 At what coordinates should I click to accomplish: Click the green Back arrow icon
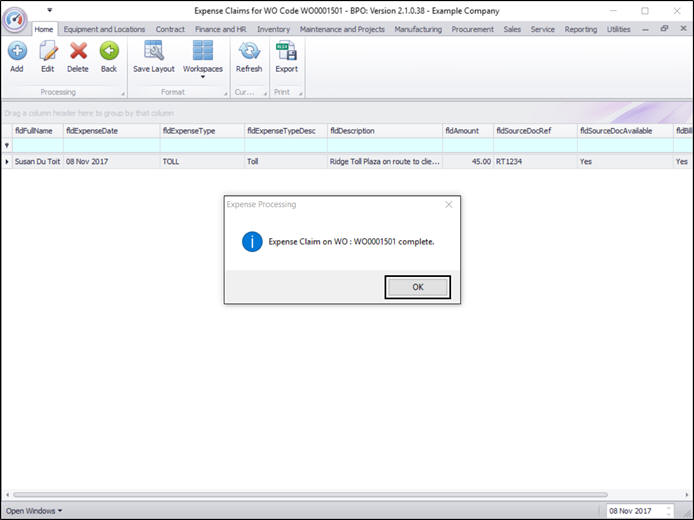point(109,51)
